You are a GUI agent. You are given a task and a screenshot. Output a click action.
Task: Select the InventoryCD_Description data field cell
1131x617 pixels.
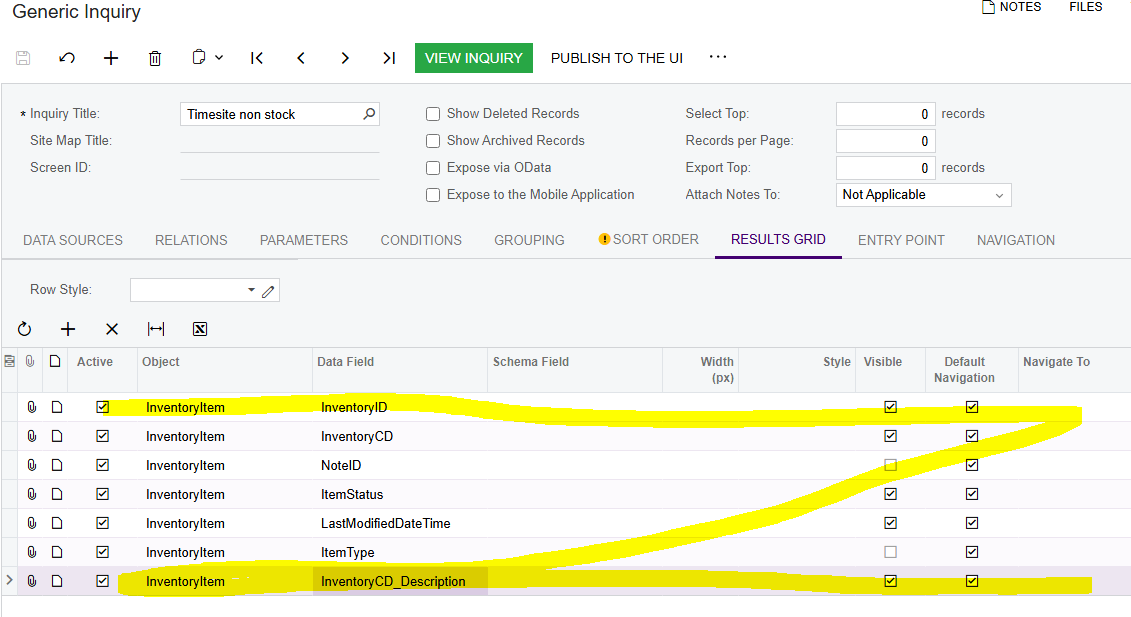(400, 582)
